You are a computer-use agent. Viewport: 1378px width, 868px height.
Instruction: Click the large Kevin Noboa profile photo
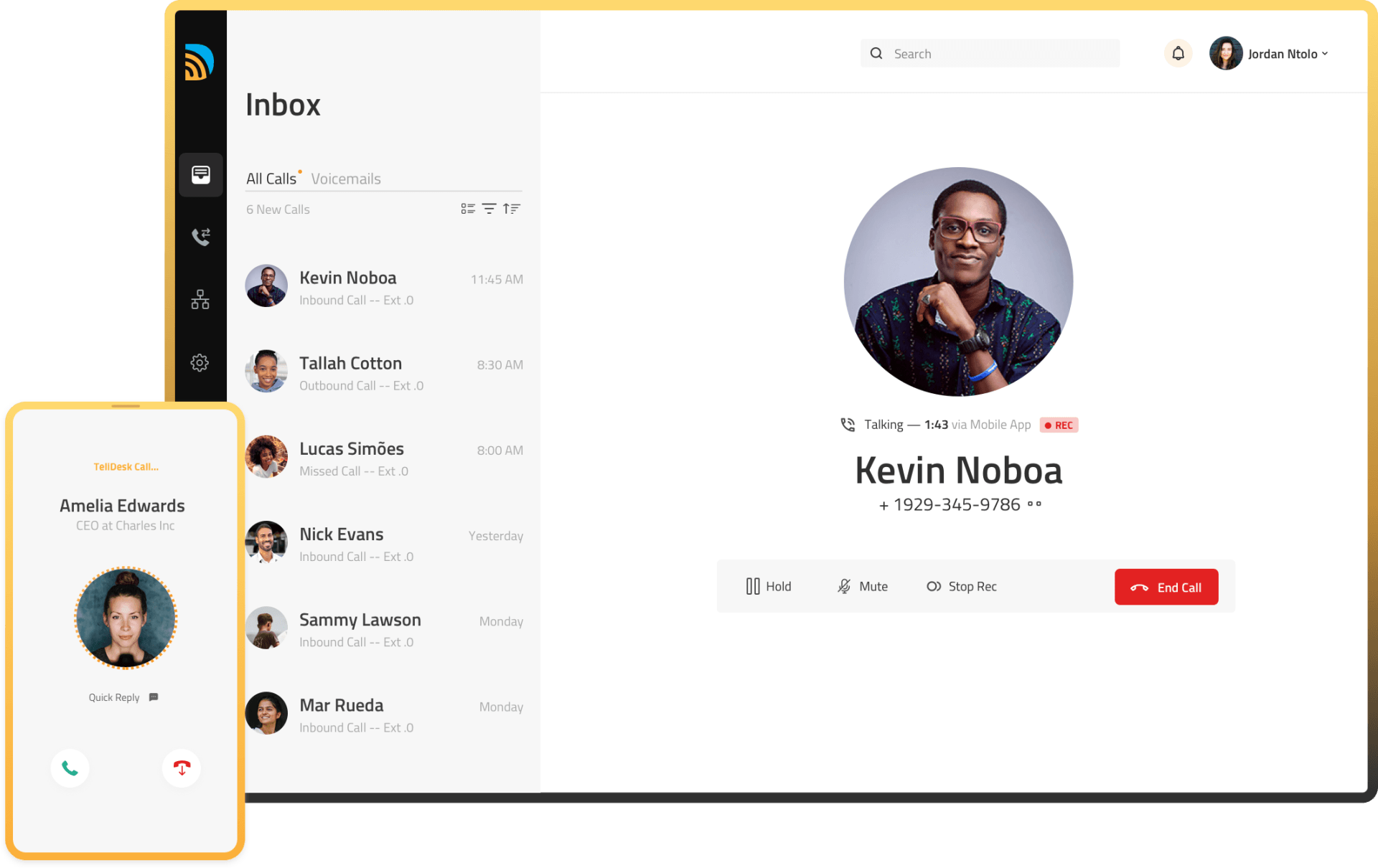pyautogui.click(x=958, y=282)
